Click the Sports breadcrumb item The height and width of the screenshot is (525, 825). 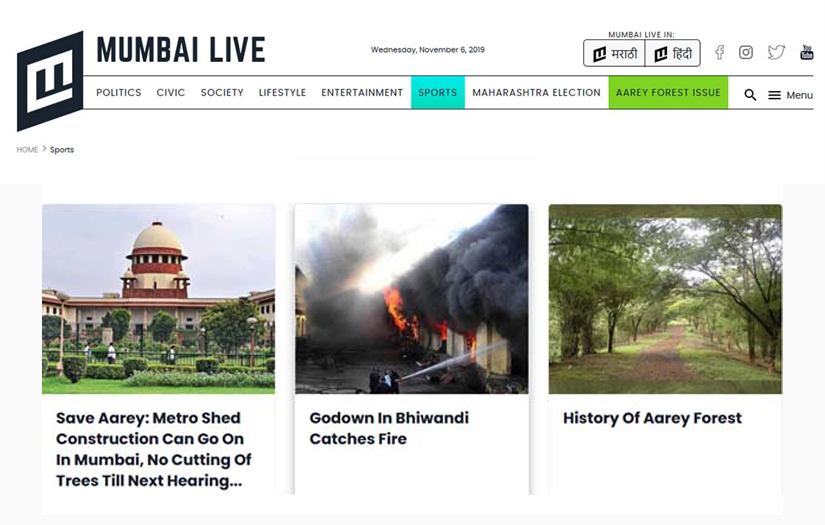[62, 149]
